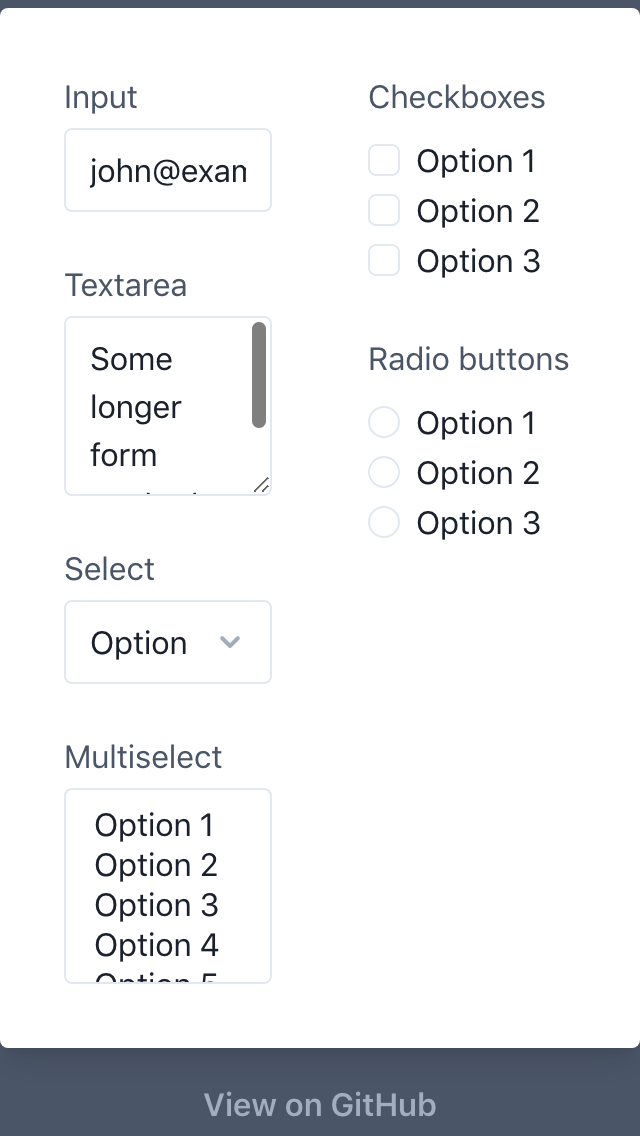Click the Select chevron arrow
This screenshot has width=640, height=1136.
[x=230, y=642]
